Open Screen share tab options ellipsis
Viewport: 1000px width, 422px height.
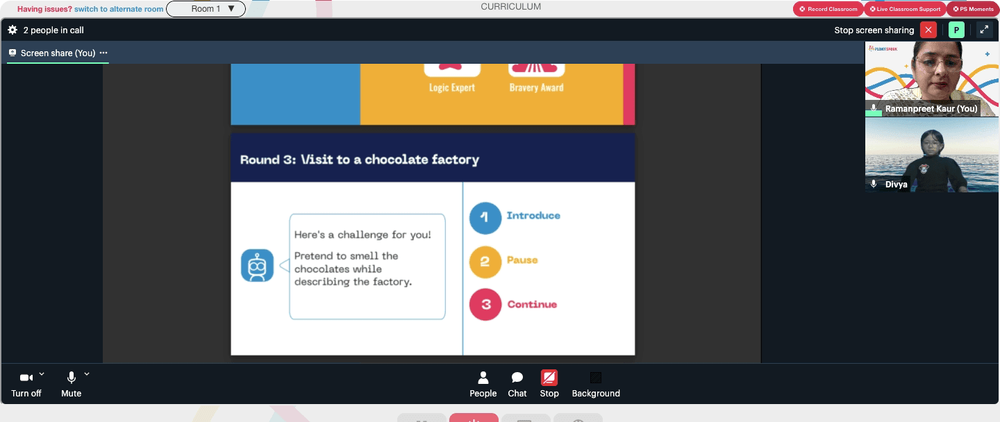click(103, 53)
